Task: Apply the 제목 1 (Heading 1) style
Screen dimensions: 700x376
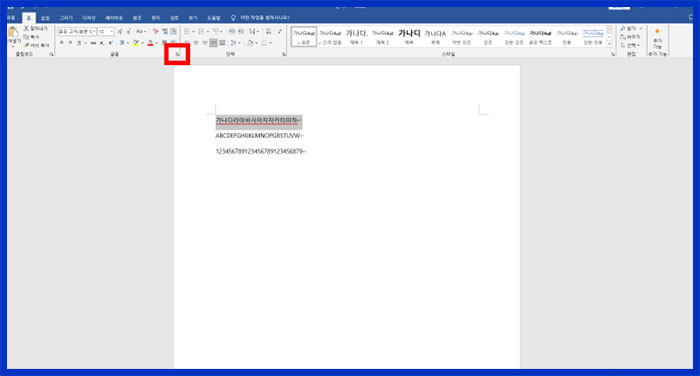Action: (x=356, y=36)
